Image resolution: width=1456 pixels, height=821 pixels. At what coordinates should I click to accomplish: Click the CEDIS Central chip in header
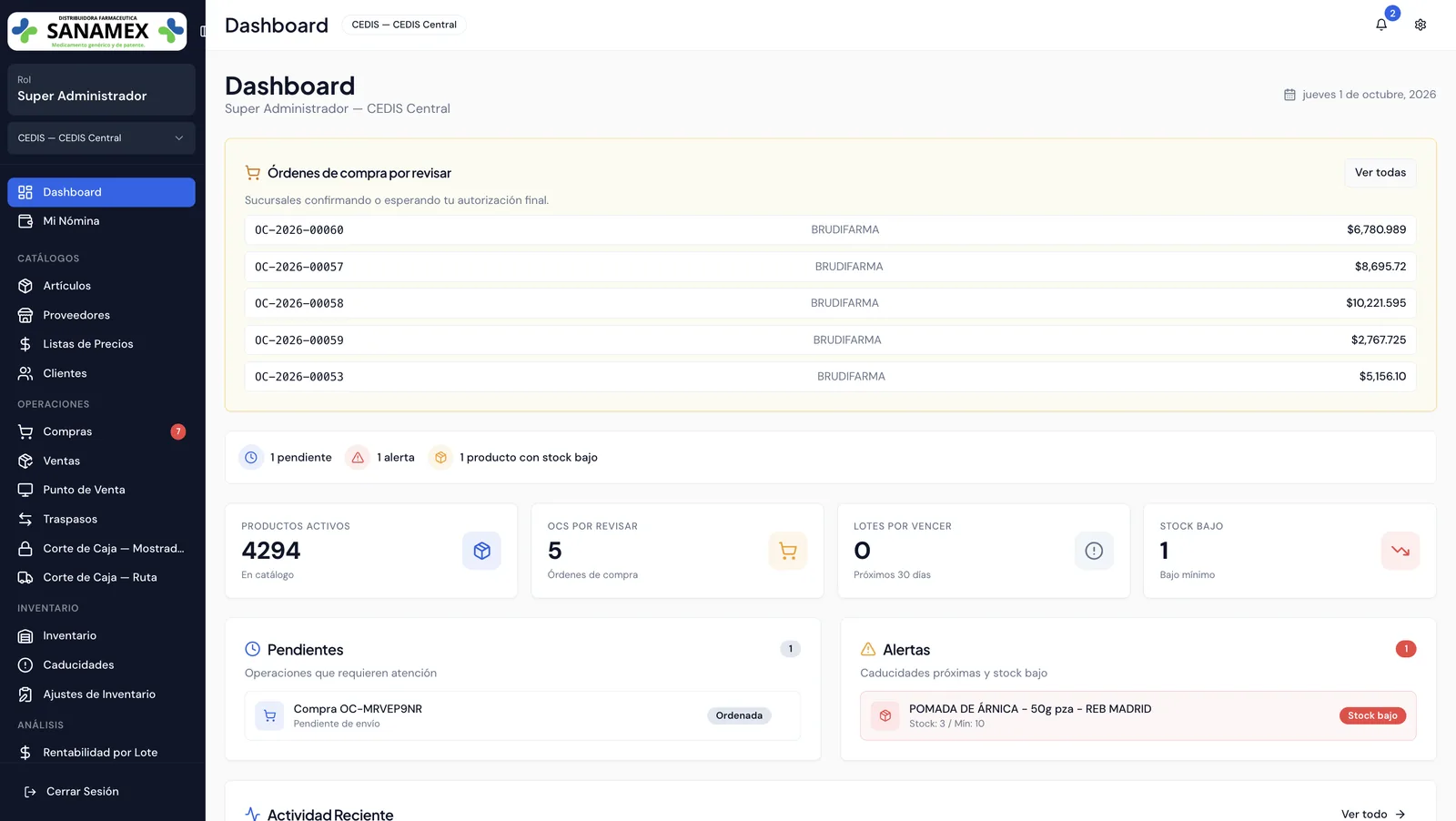pos(404,25)
